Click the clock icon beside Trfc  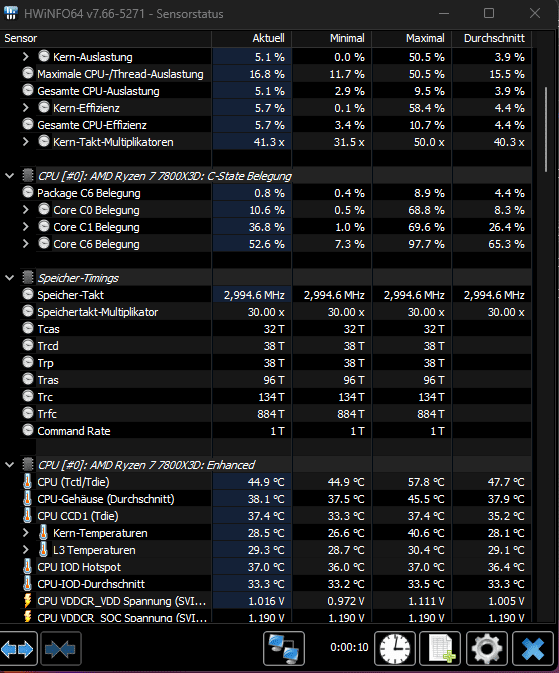(28, 413)
